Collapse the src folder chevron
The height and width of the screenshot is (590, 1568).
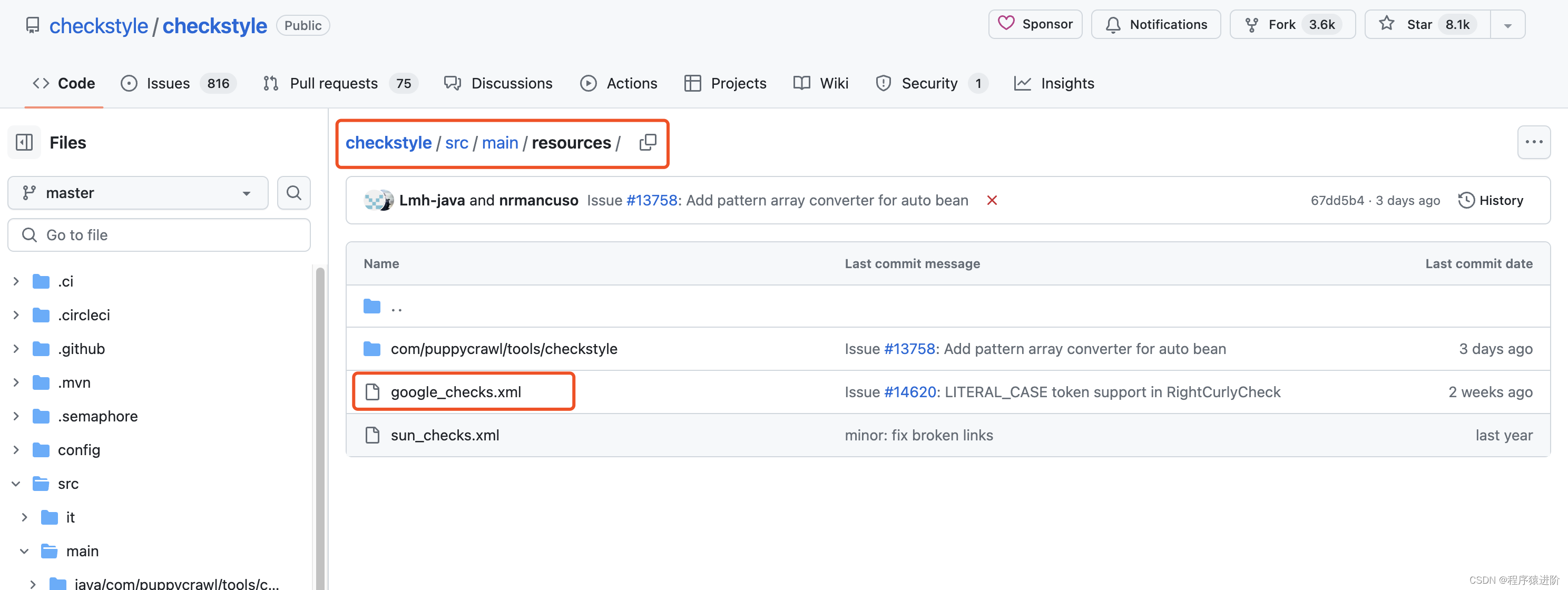[x=16, y=483]
